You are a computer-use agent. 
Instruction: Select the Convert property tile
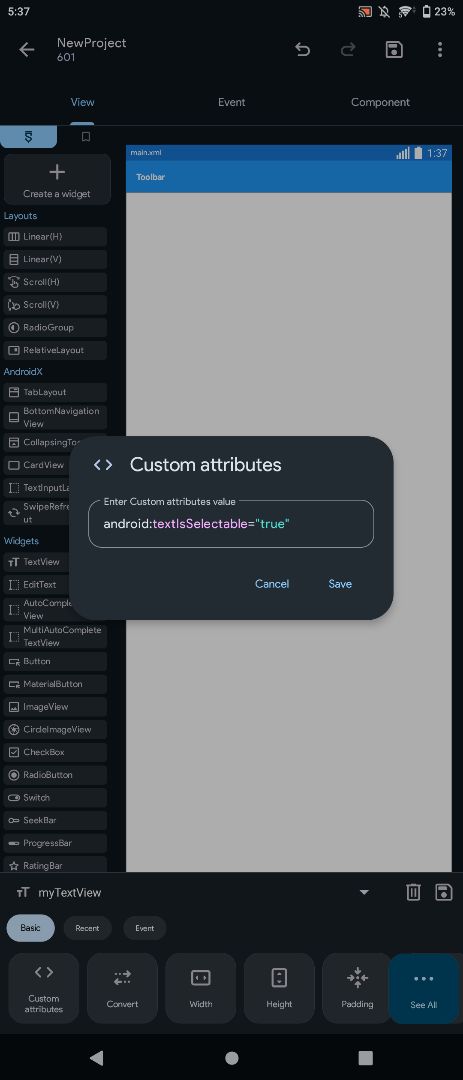click(x=122, y=988)
